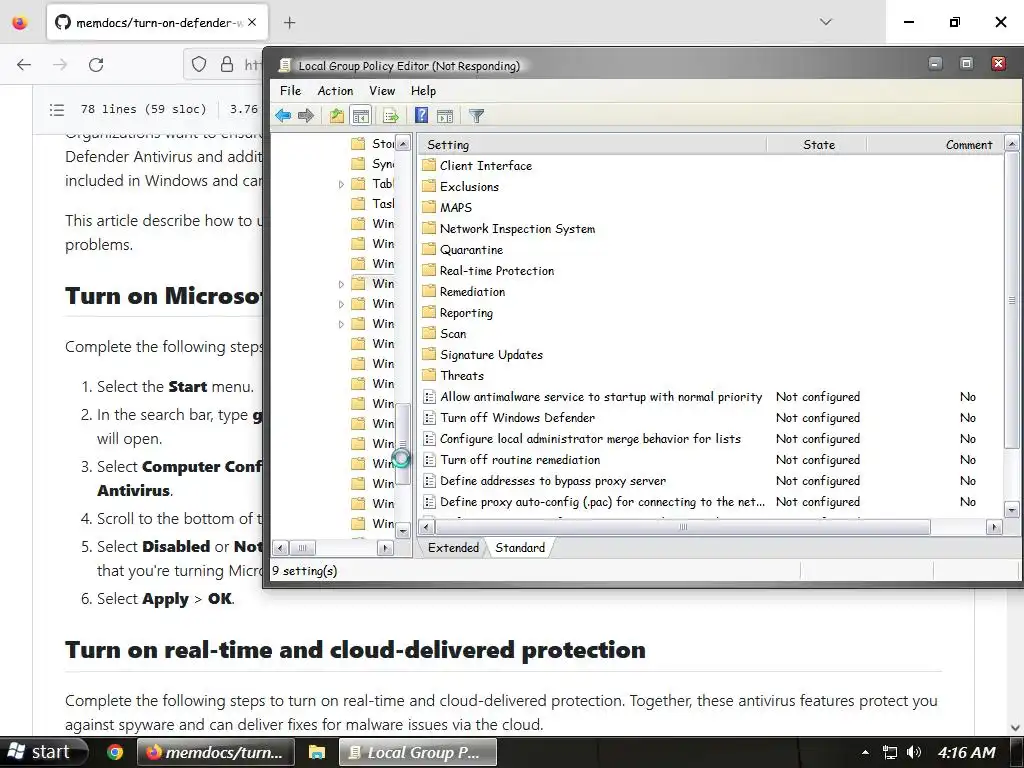Launch Chrome from the taskbar
The height and width of the screenshot is (768, 1024).
115,752
